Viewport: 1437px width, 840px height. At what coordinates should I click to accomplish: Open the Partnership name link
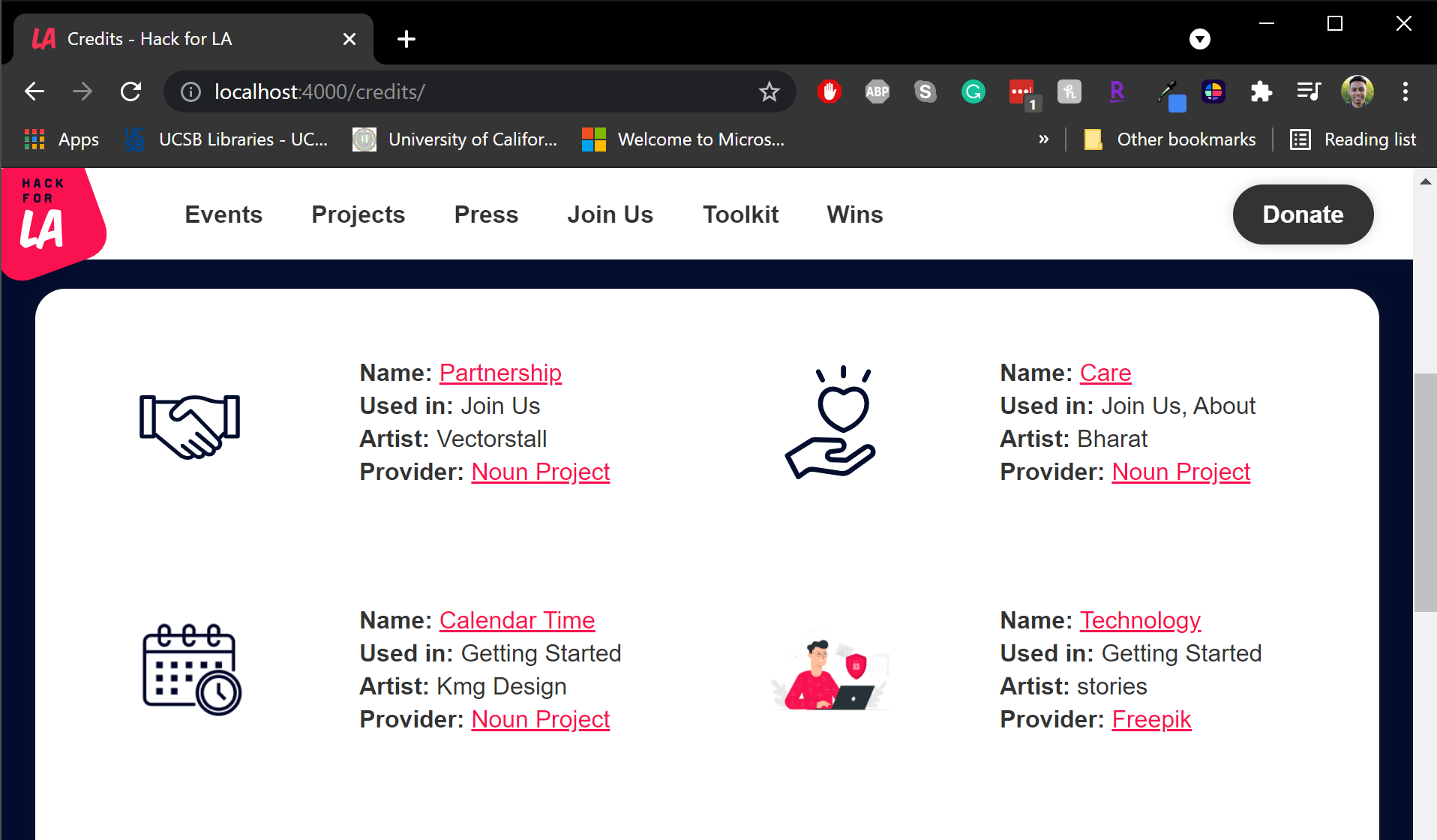point(500,373)
